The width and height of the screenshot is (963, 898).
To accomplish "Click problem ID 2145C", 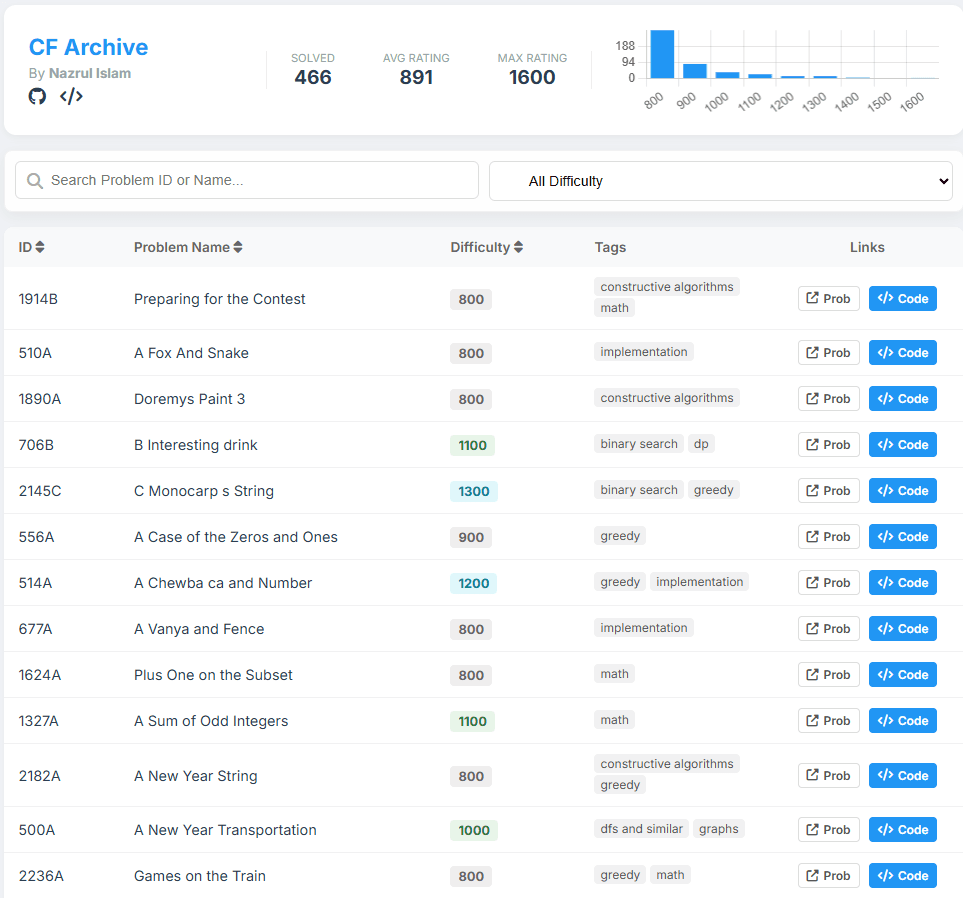I will (x=40, y=491).
